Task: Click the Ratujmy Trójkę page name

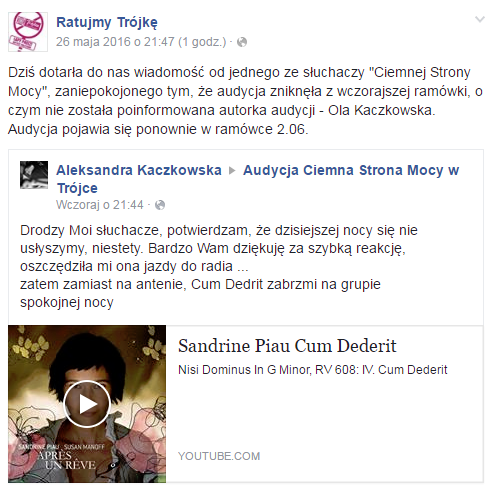Action: click(x=107, y=23)
